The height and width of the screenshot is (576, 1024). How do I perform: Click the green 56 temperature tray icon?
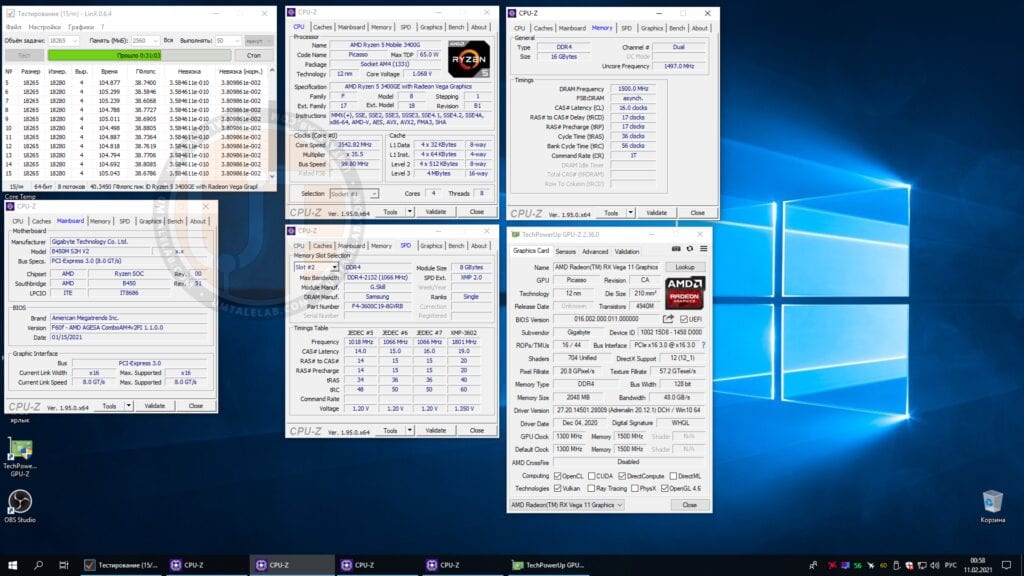(x=857, y=565)
